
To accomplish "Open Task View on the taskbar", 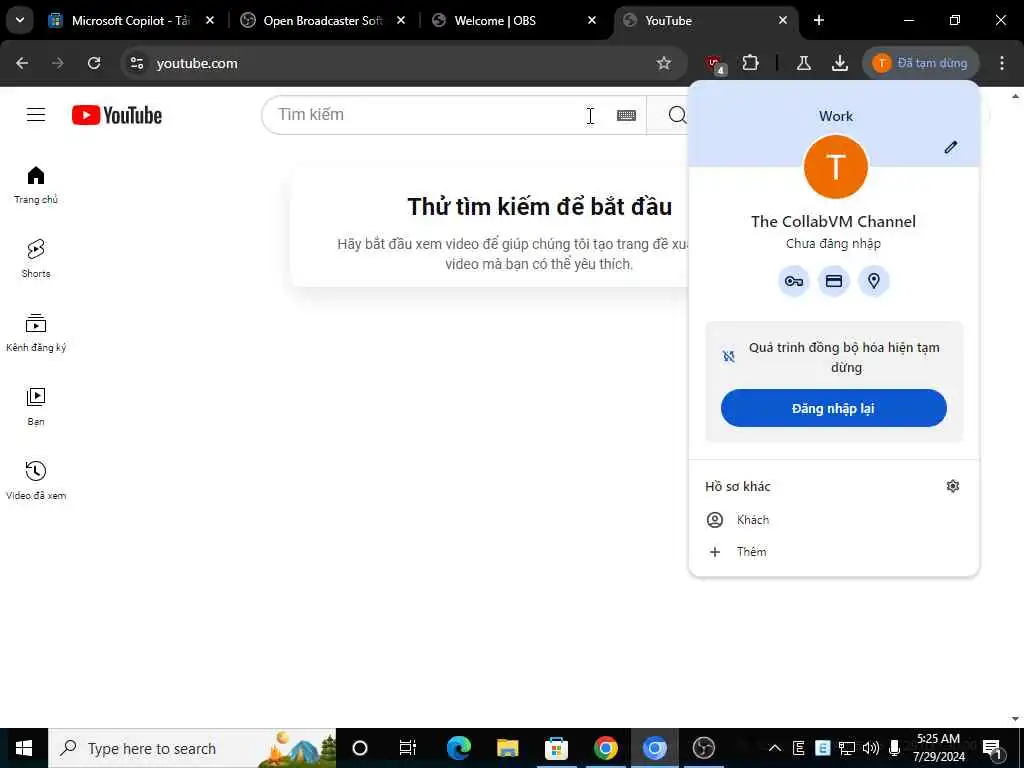I will tap(408, 748).
